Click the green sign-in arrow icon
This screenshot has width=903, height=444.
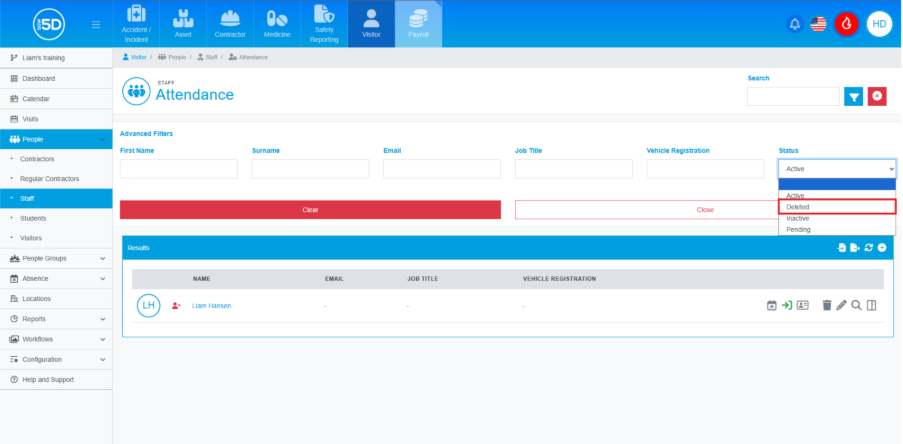click(x=786, y=305)
